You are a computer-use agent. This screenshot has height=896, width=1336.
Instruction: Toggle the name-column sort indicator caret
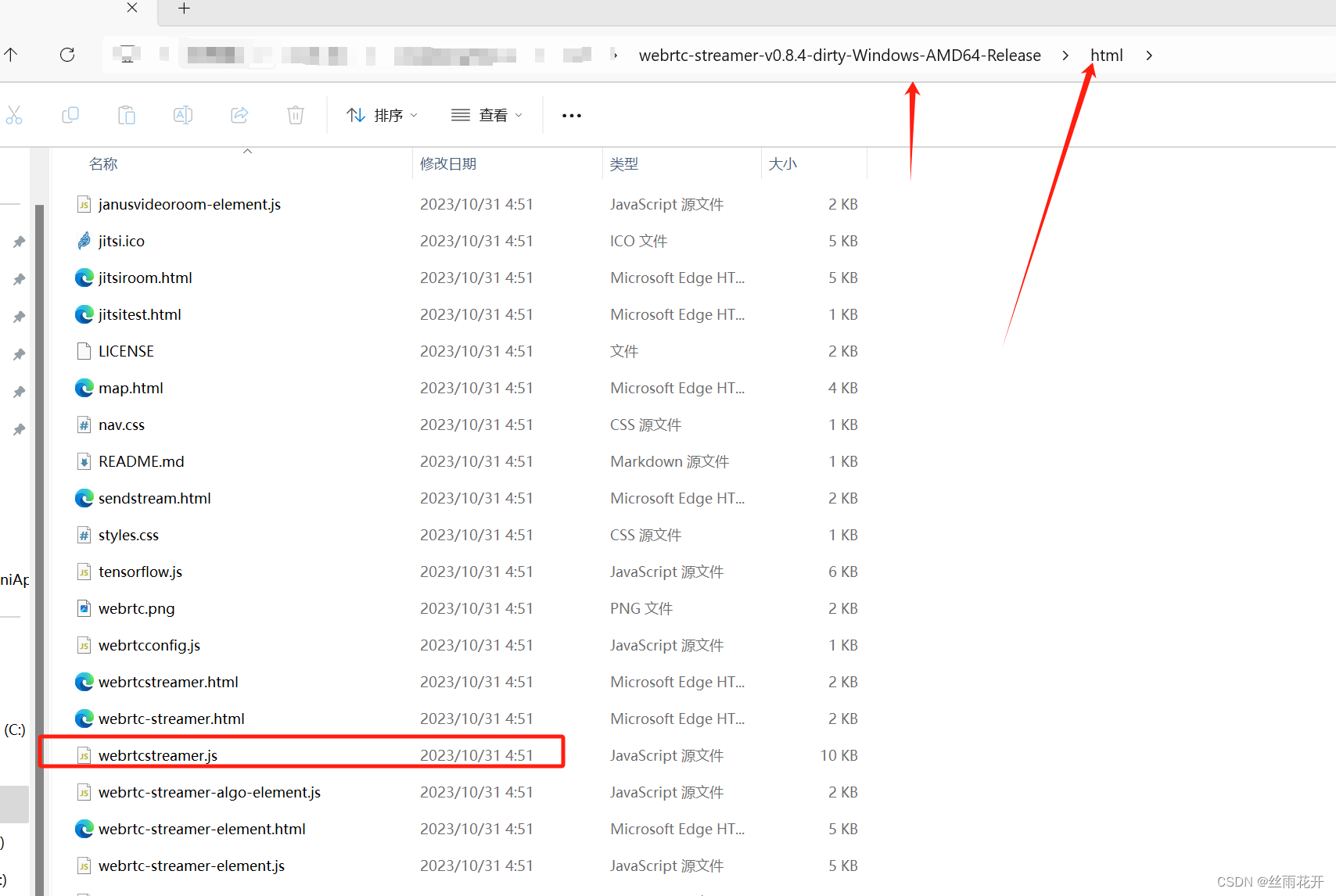pos(248,151)
